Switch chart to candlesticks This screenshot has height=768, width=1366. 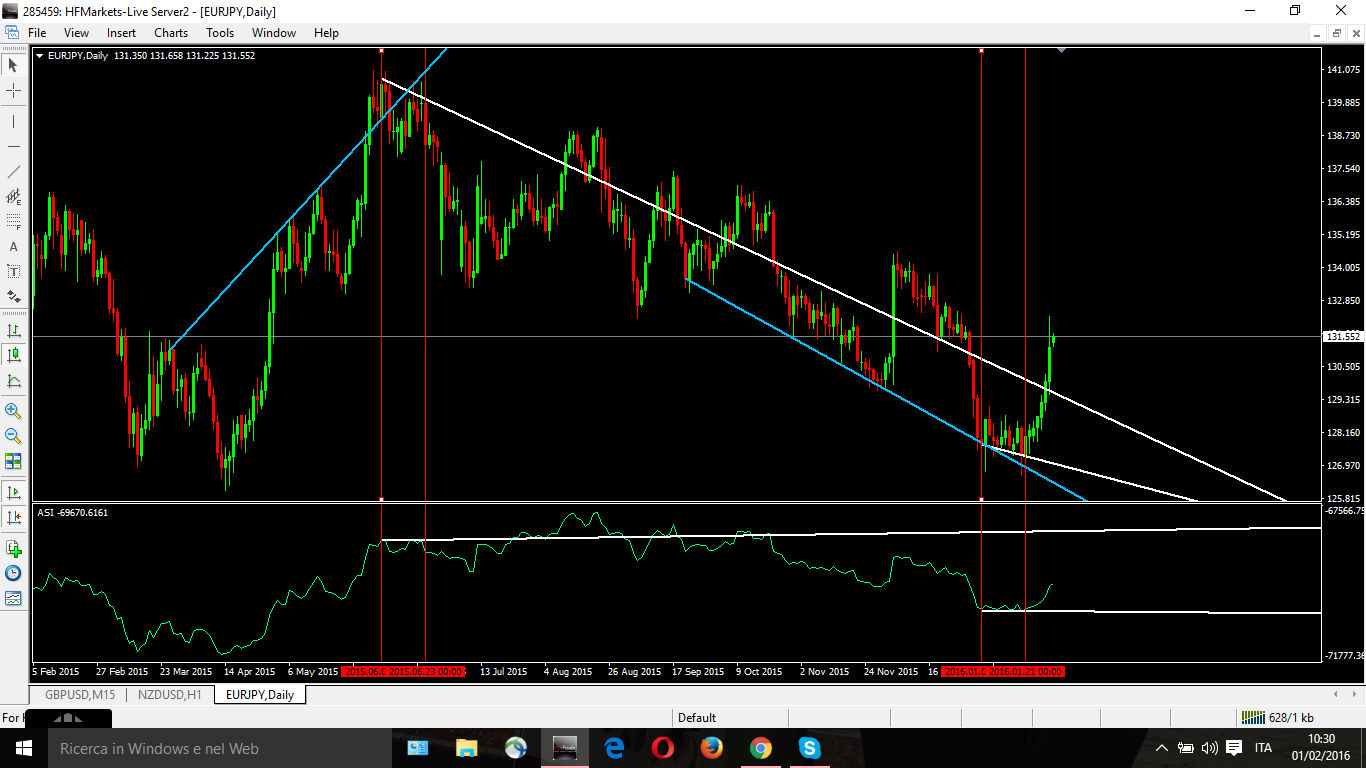pos(13,355)
